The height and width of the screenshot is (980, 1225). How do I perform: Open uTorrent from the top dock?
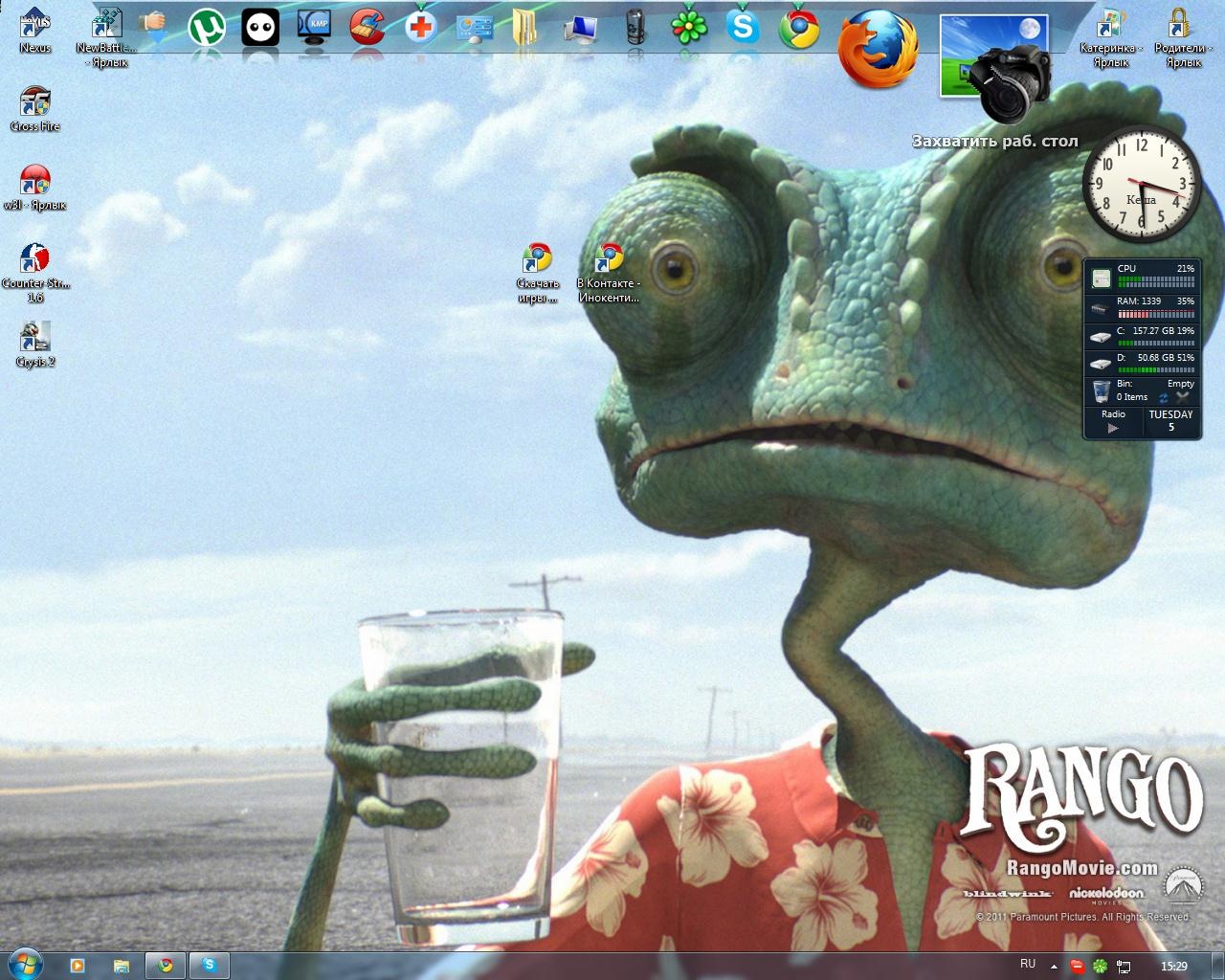(206, 28)
